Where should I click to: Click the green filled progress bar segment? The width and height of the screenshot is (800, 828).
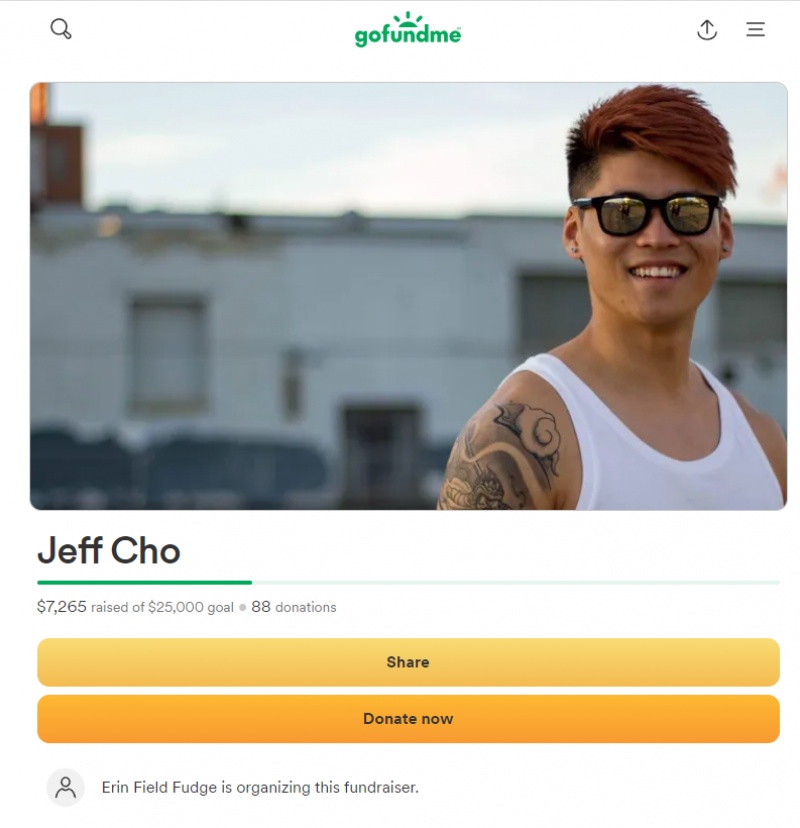[144, 582]
